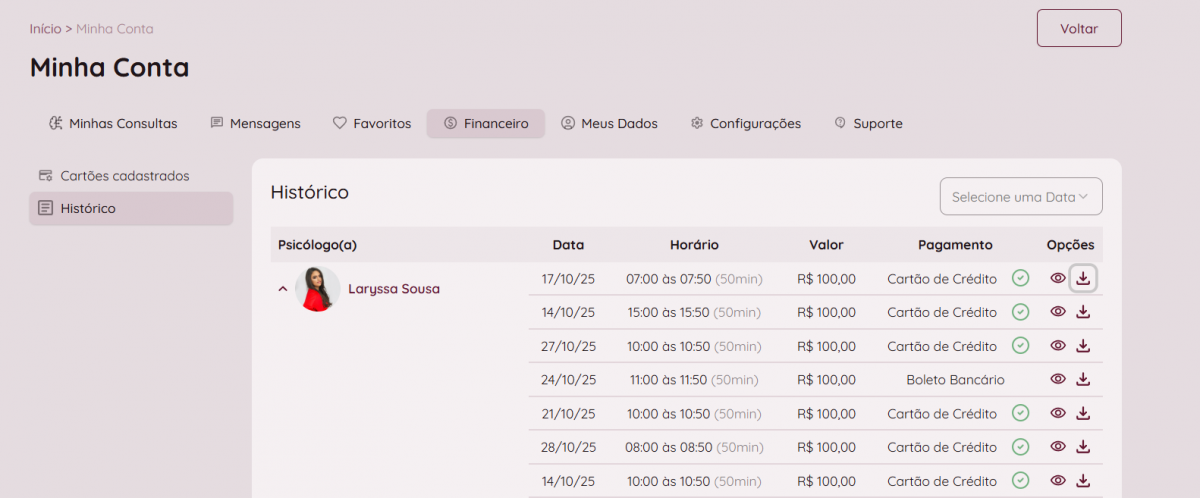Download receipt for 28/10/25 08:00 appointment
Viewport: 1200px width, 498px height.
[1083, 447]
